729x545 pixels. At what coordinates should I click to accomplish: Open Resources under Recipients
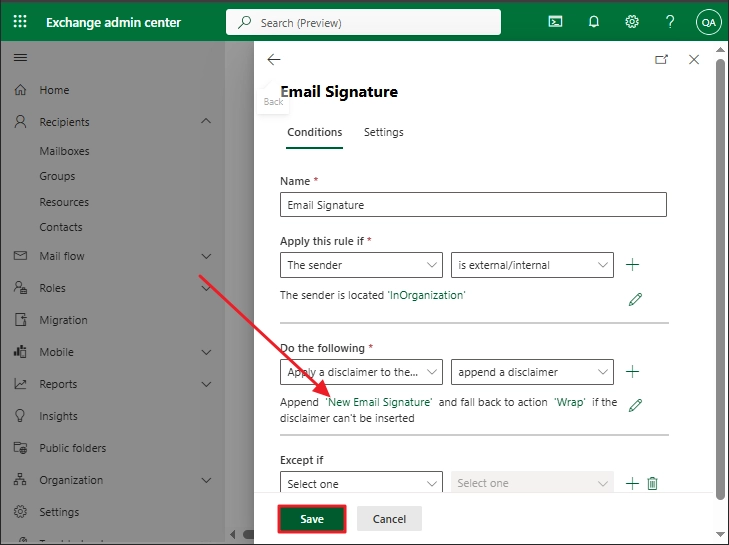tap(64, 202)
